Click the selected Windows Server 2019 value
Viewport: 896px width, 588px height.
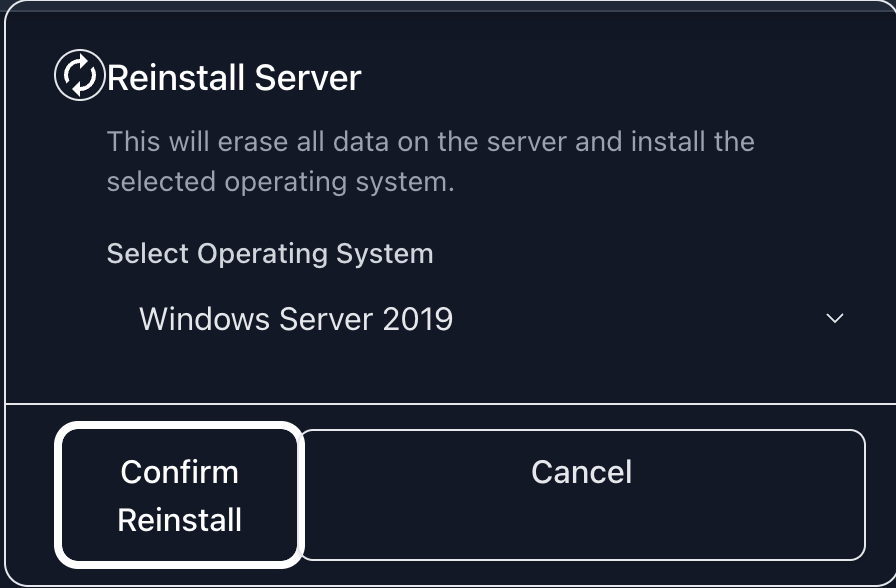pos(296,319)
